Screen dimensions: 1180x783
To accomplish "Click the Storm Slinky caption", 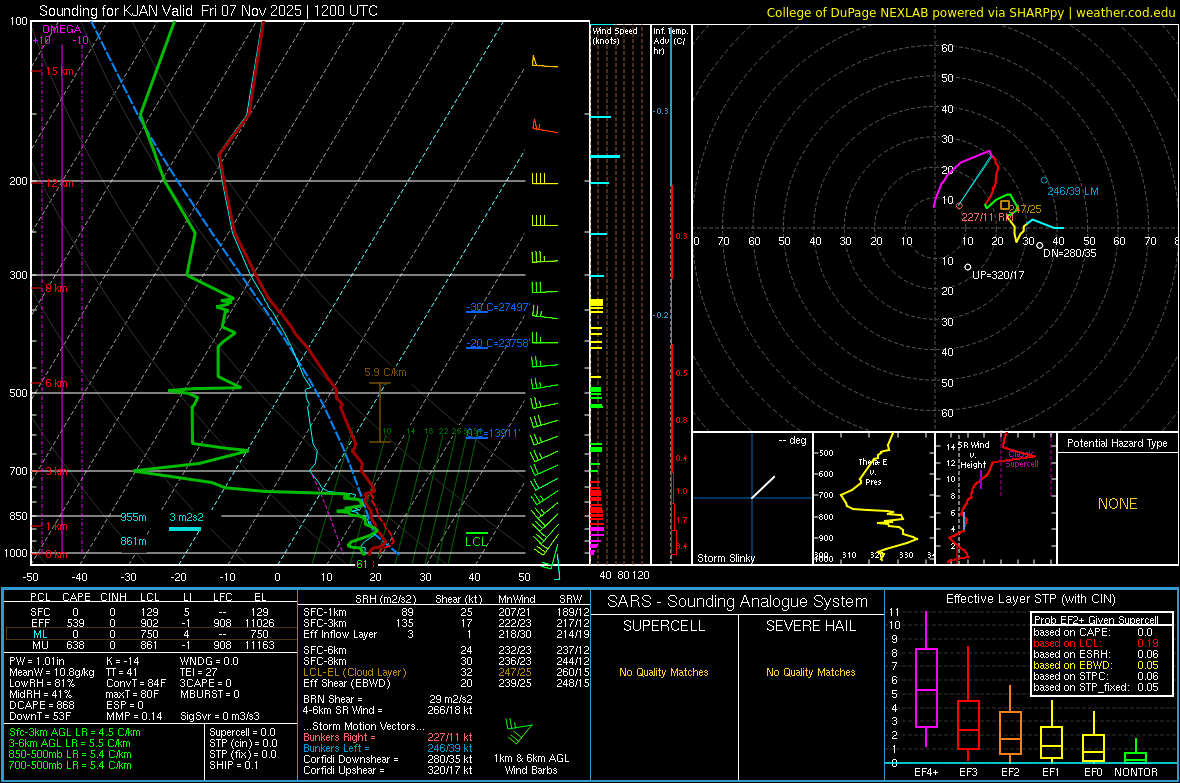I will coord(725,558).
